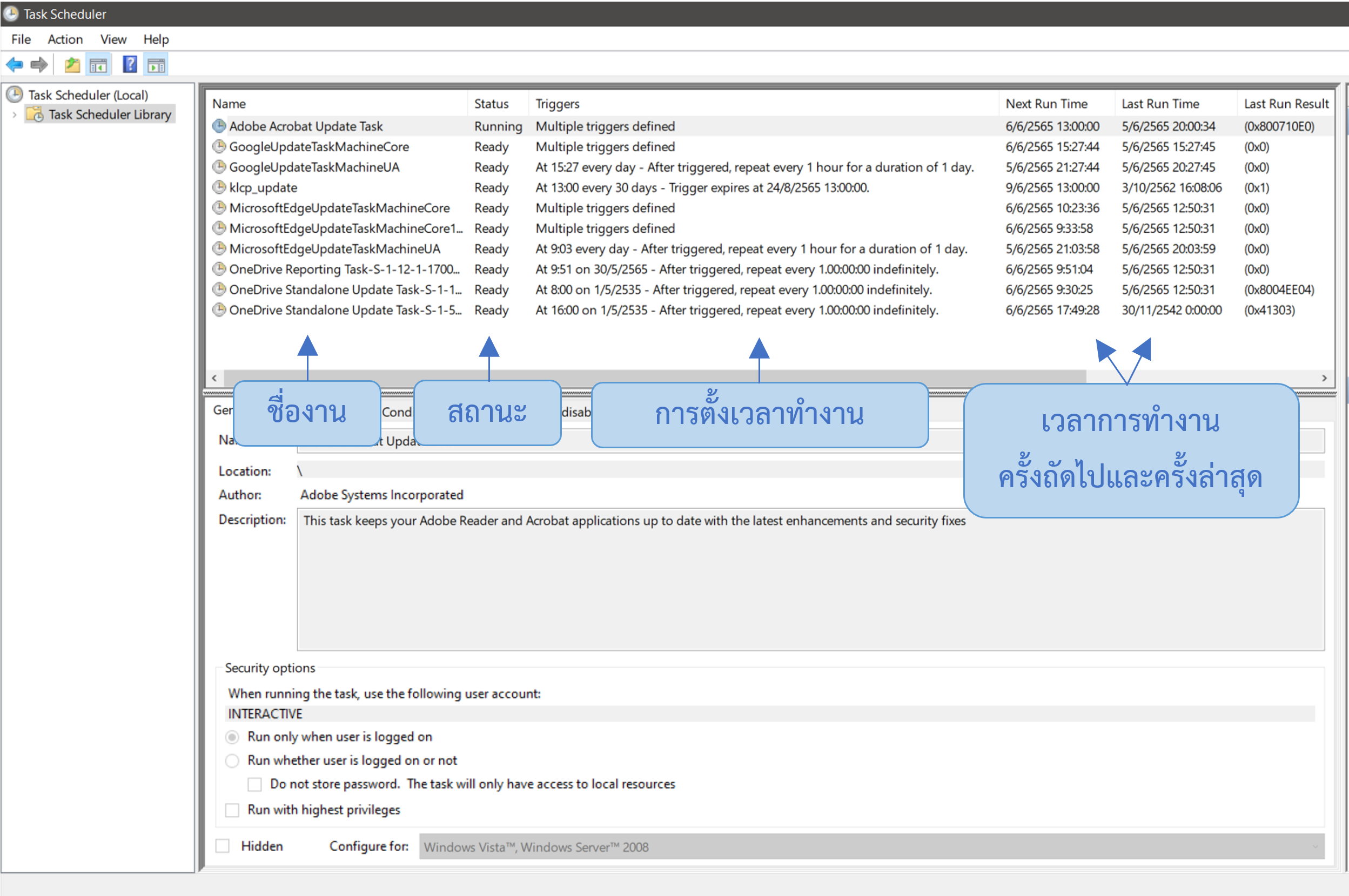The height and width of the screenshot is (896, 1349).
Task: Open the Help toolbar icon
Action: tap(130, 65)
